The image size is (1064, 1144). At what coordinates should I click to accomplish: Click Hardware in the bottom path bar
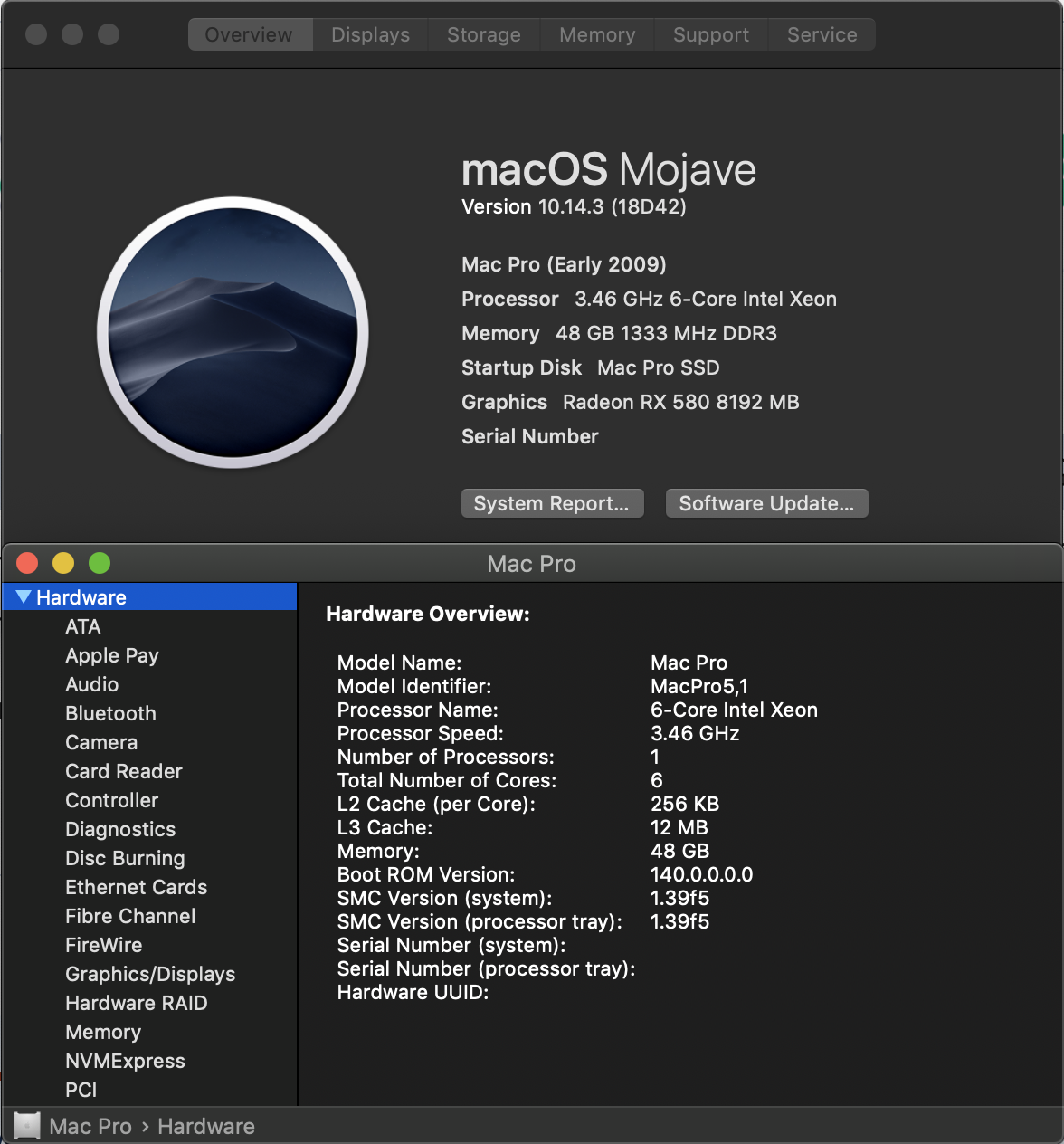click(x=206, y=1126)
